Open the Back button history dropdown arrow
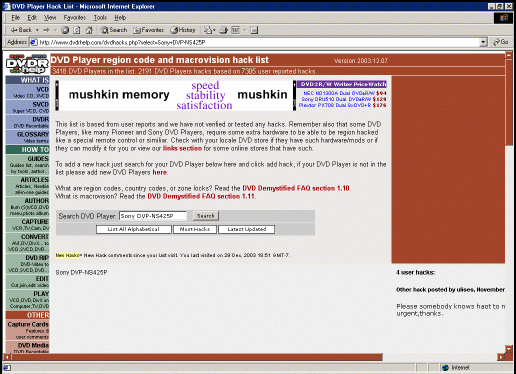Image resolution: width=516 pixels, height=374 pixels. 37,30
